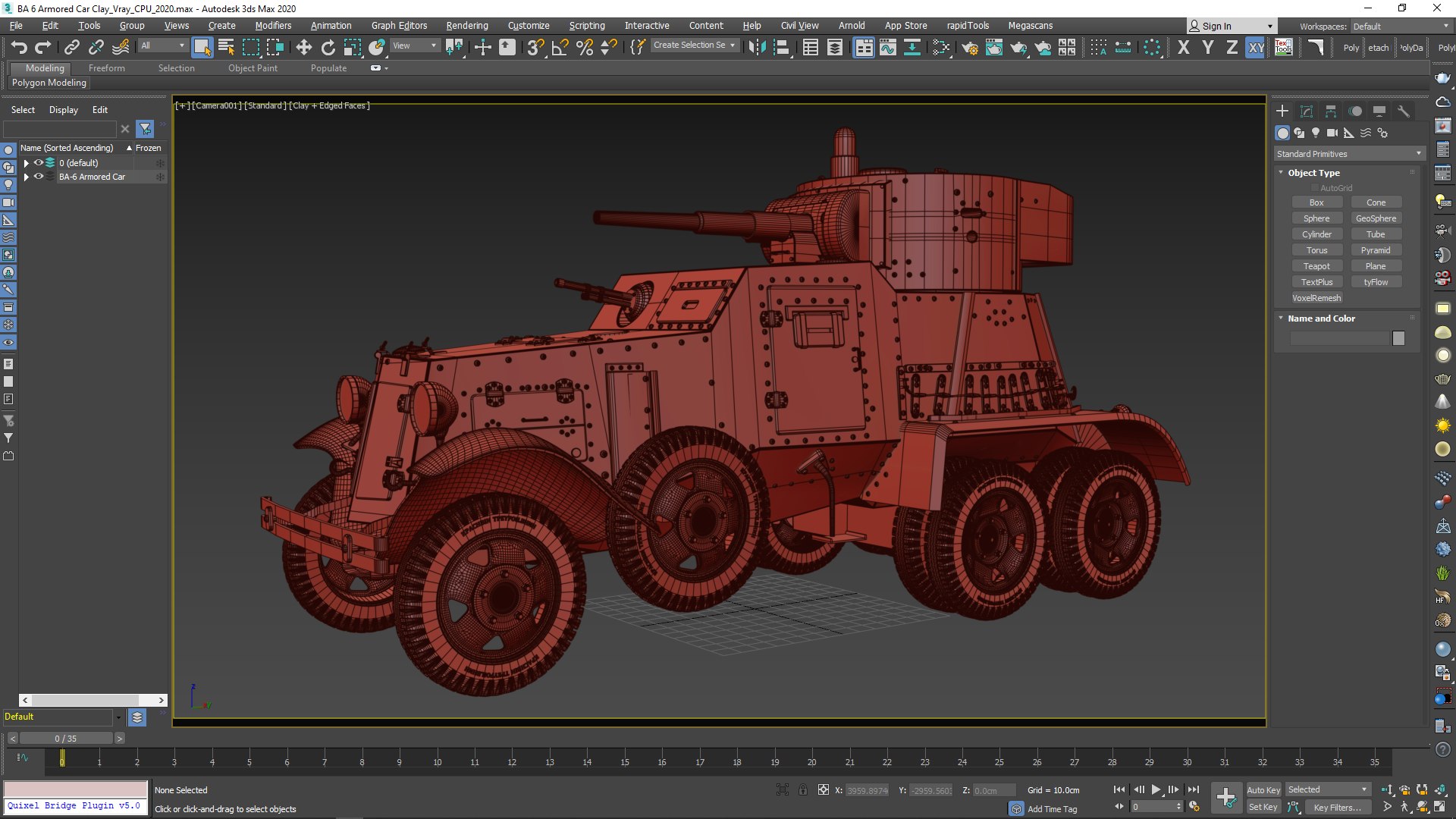Open the Hierarchy panel tab
Screen dimensions: 1456x819
coord(1331,111)
